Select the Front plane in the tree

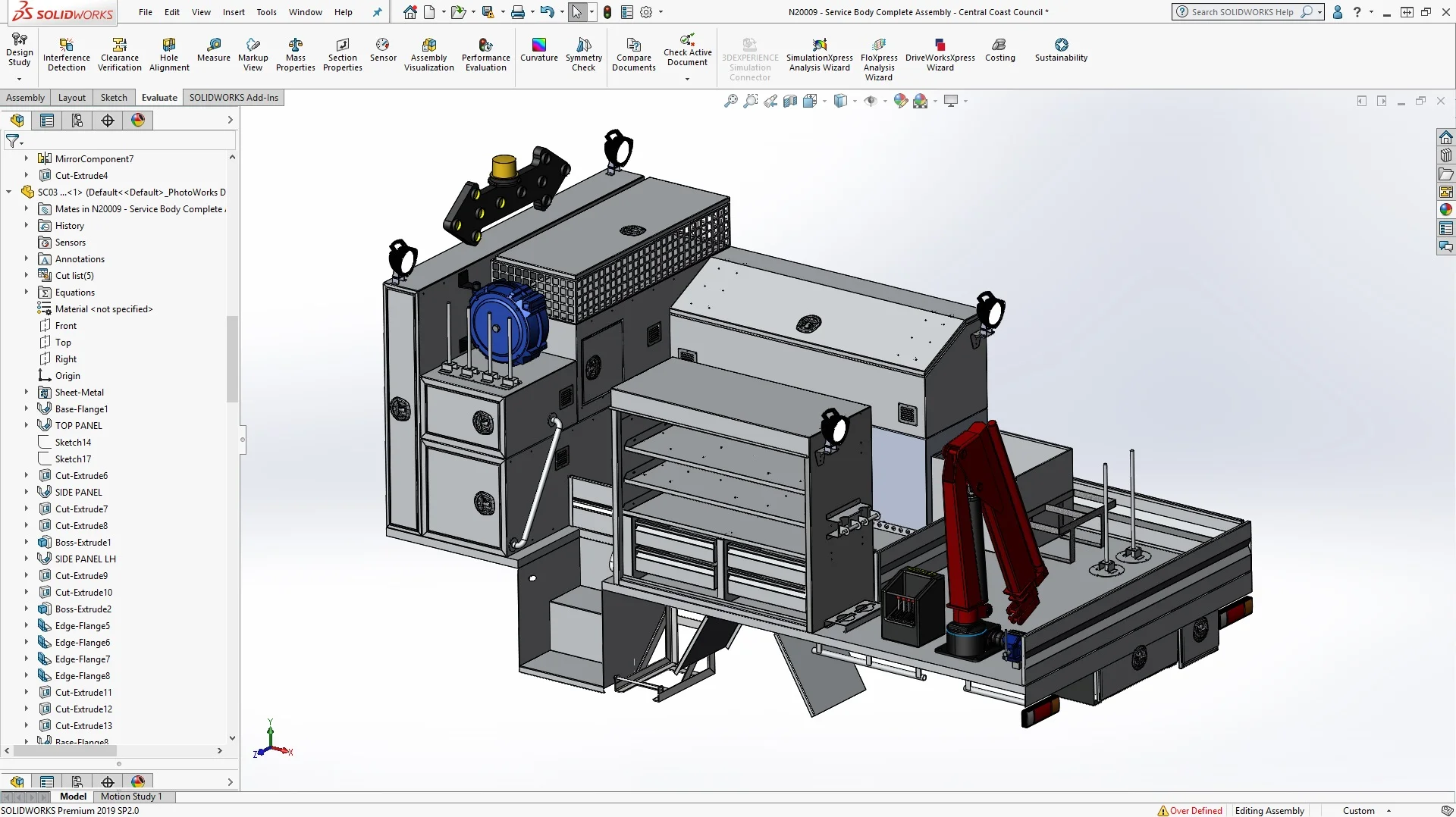click(66, 326)
